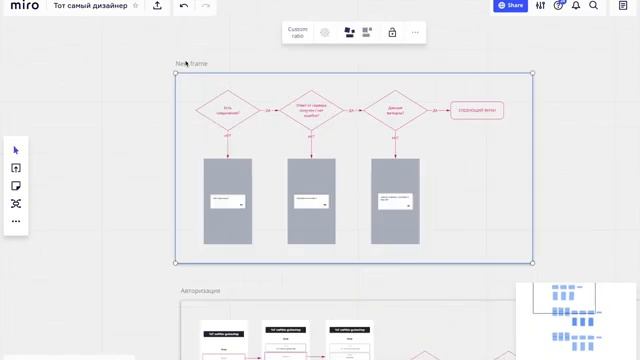Open notifications bell

click(x=576, y=5)
